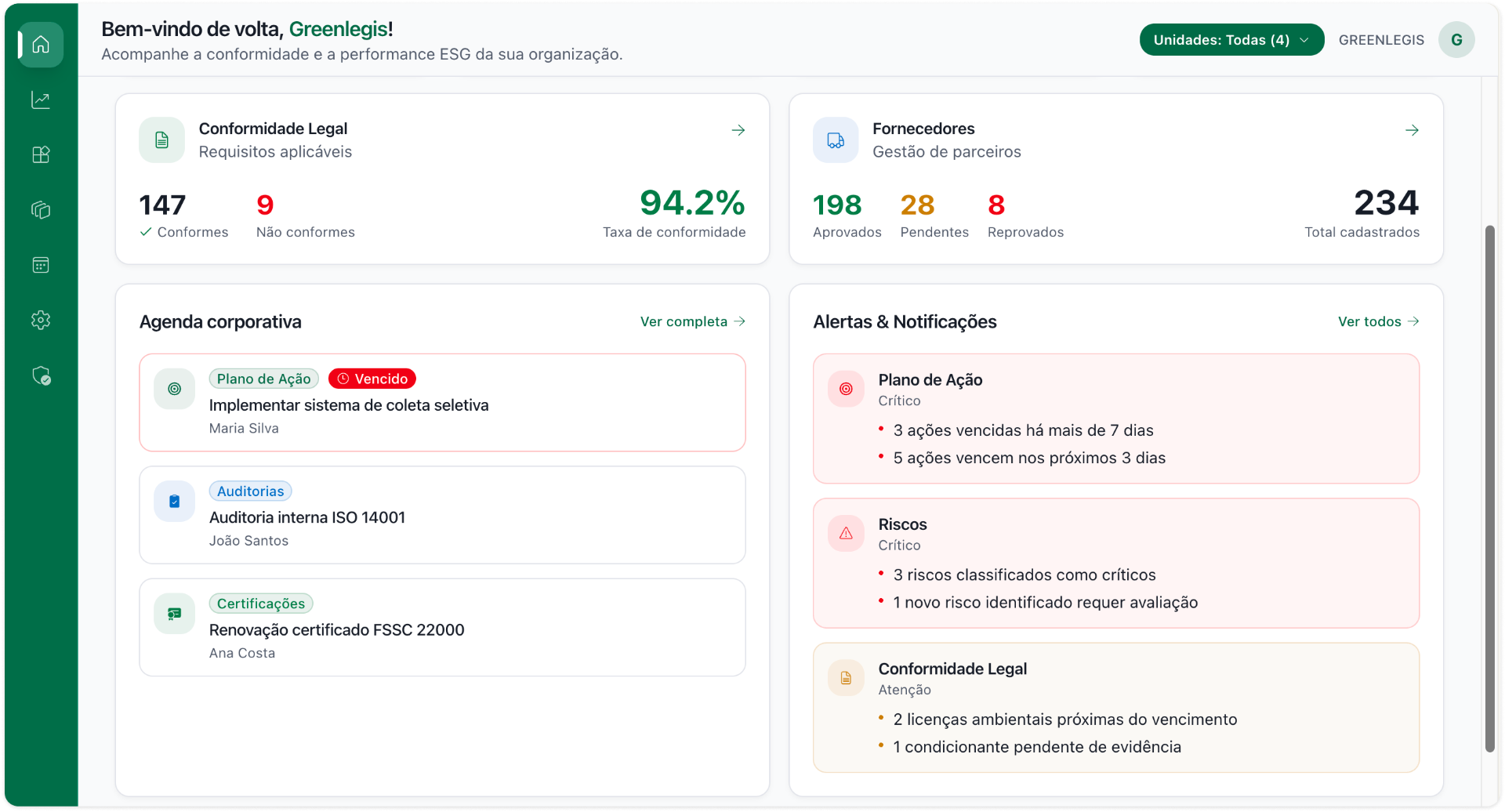
Task: Click the modules grid icon in the sidebar
Action: click(x=40, y=154)
